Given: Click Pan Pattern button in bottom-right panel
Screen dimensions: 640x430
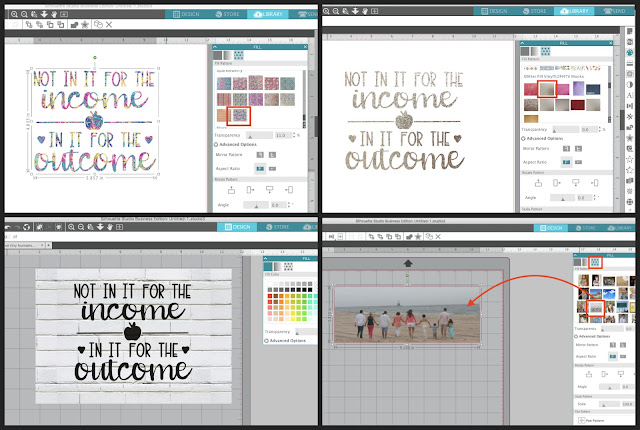Looking at the screenshot, I should pyautogui.click(x=591, y=420).
